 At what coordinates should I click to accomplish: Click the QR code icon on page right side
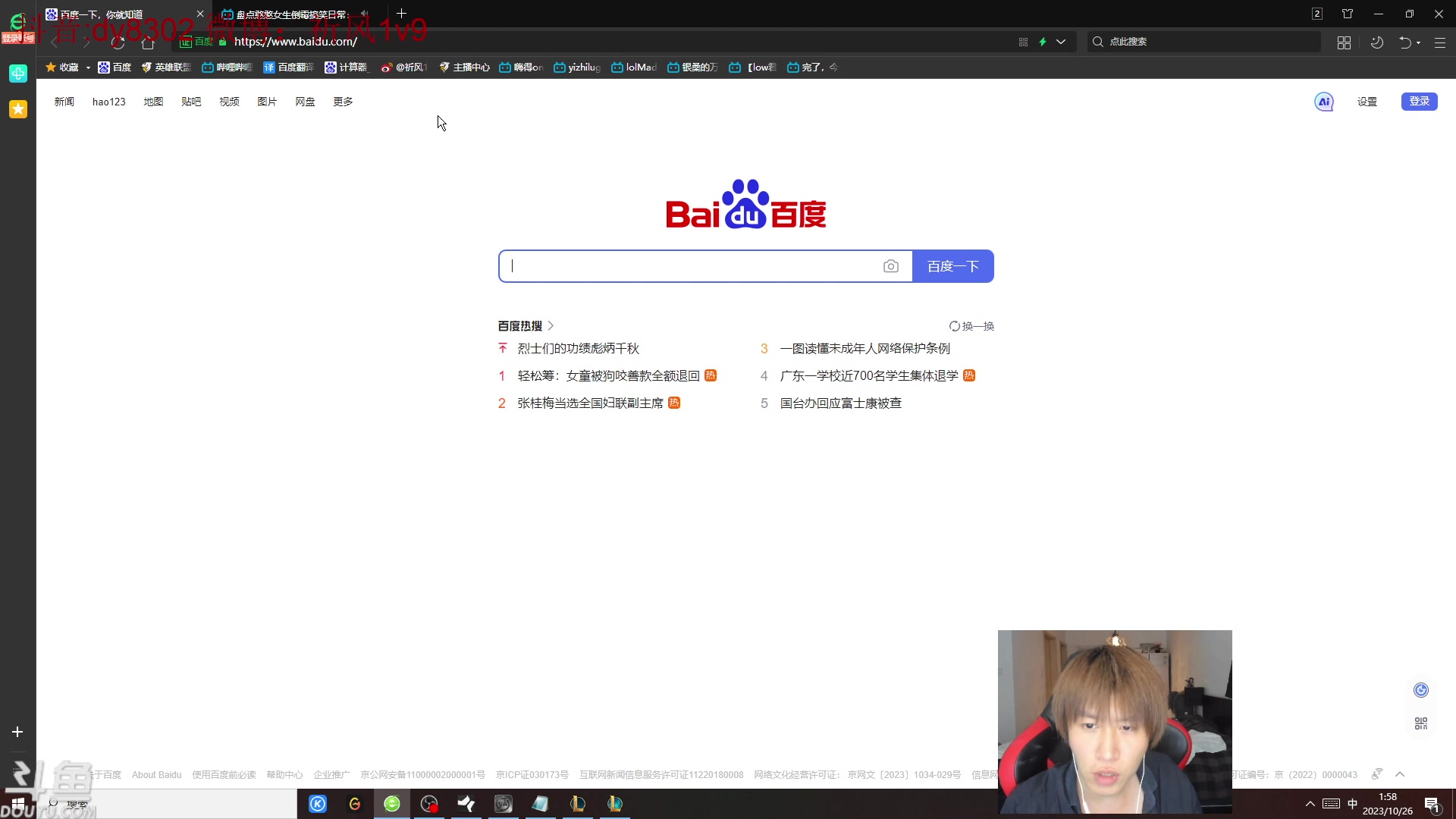1421,724
